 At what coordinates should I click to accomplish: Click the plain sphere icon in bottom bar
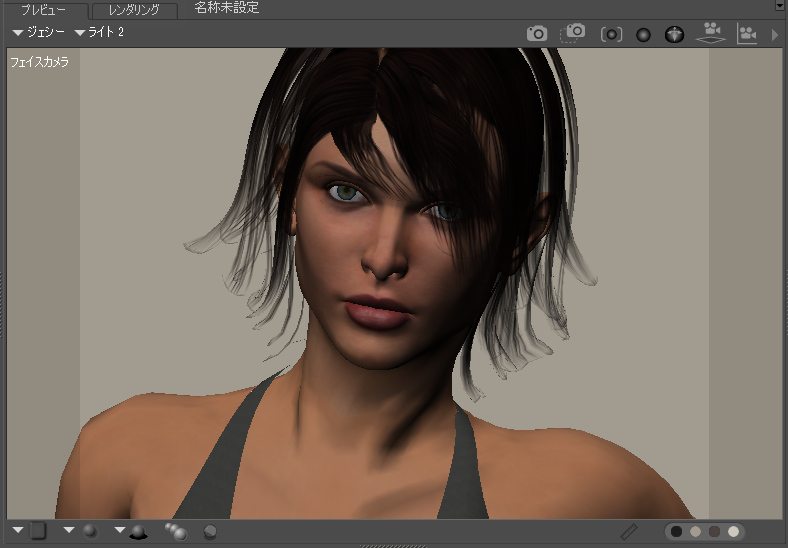pyautogui.click(x=89, y=531)
